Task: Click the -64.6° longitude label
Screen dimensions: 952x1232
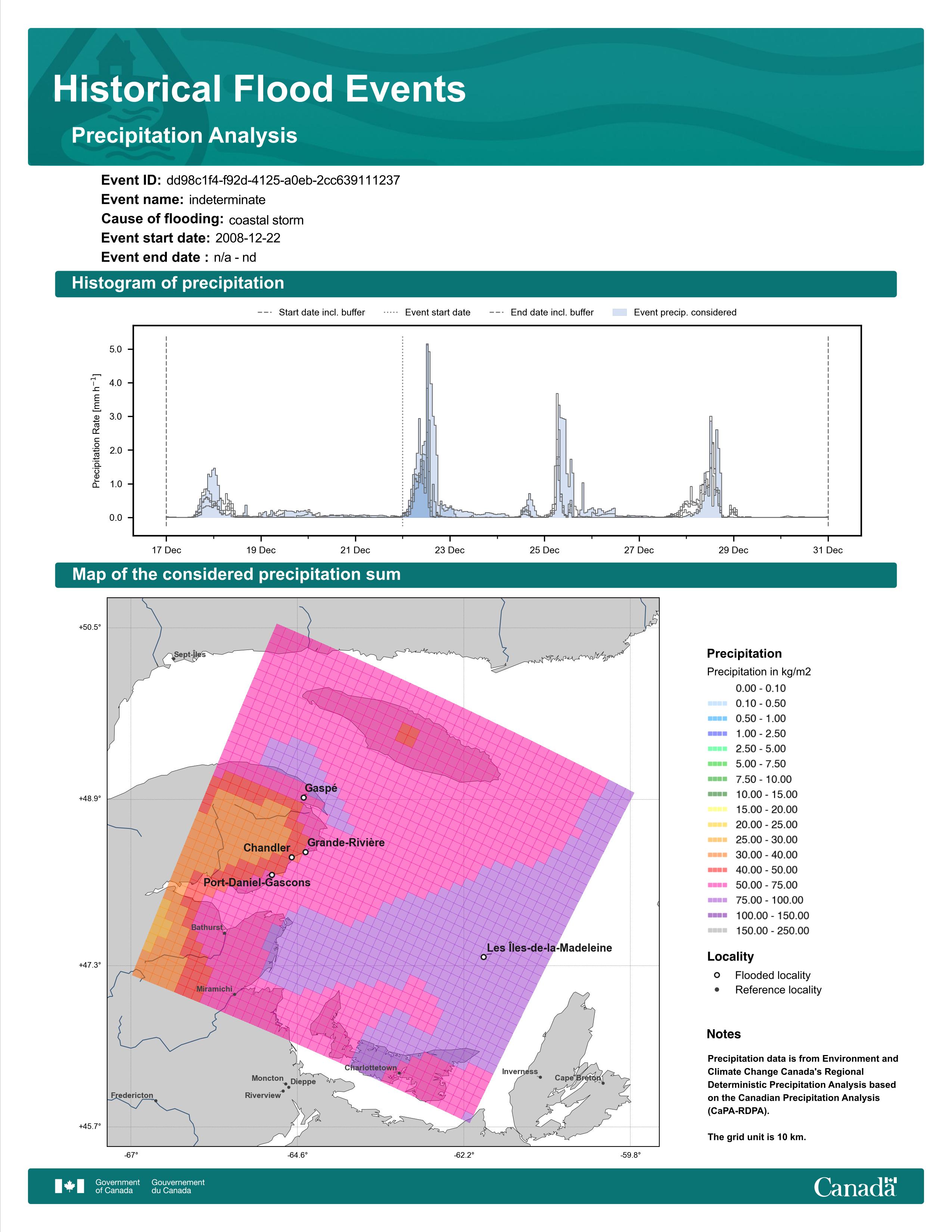Action: click(298, 1155)
